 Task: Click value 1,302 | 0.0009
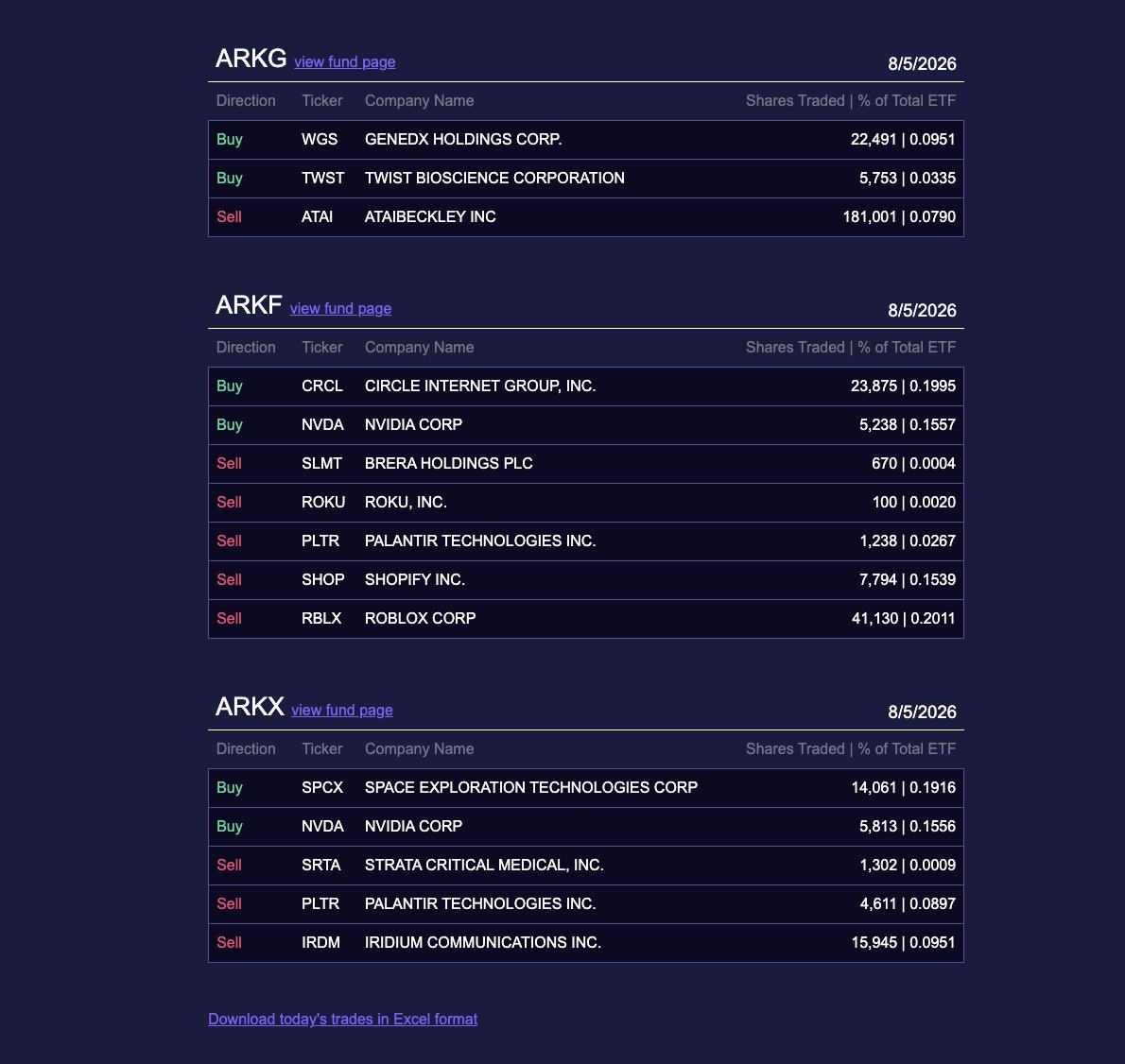[x=907, y=865]
